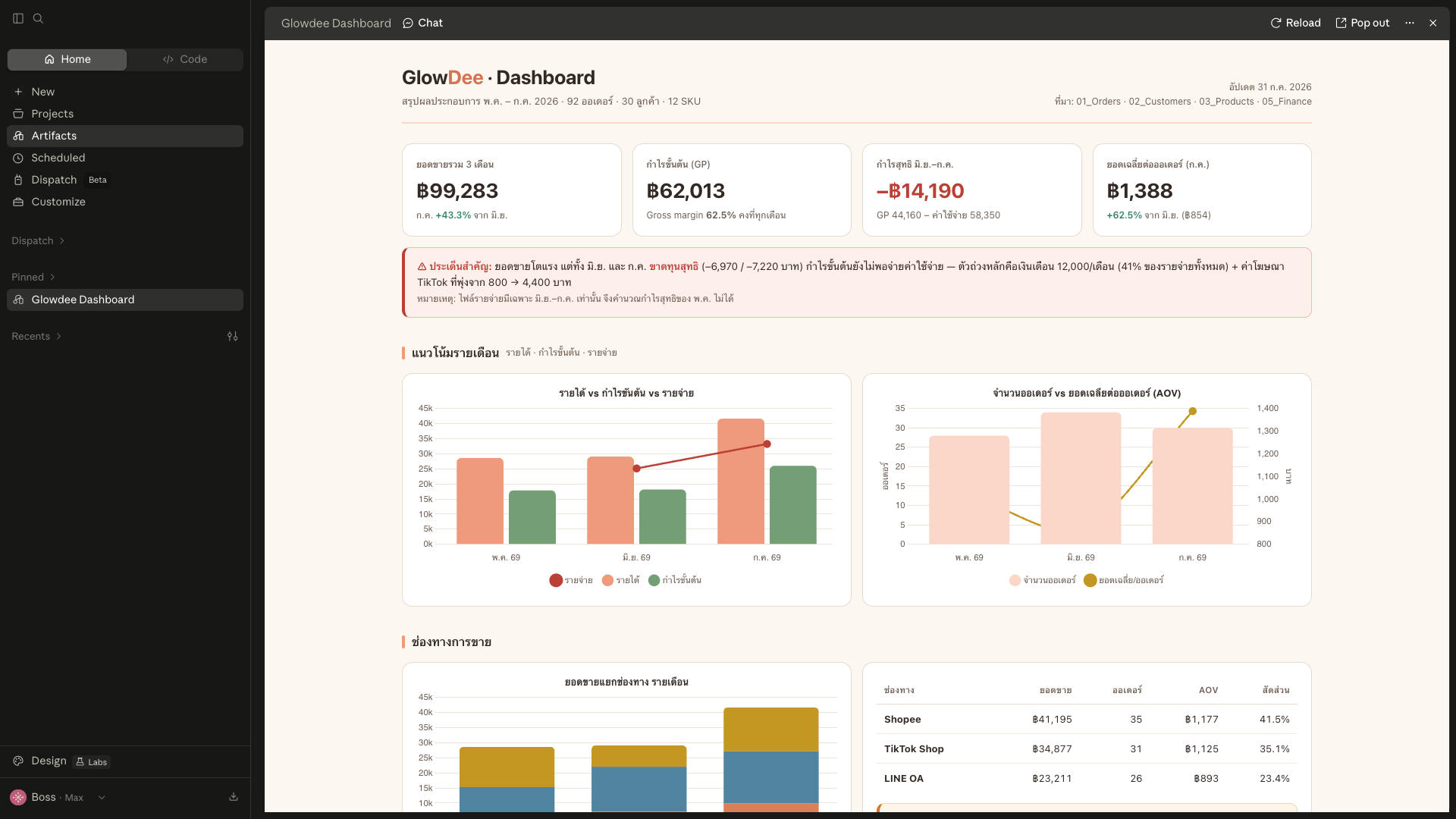Toggle the ยอดเฉลี่ย/ออเดอร์ legend entry

(1124, 581)
